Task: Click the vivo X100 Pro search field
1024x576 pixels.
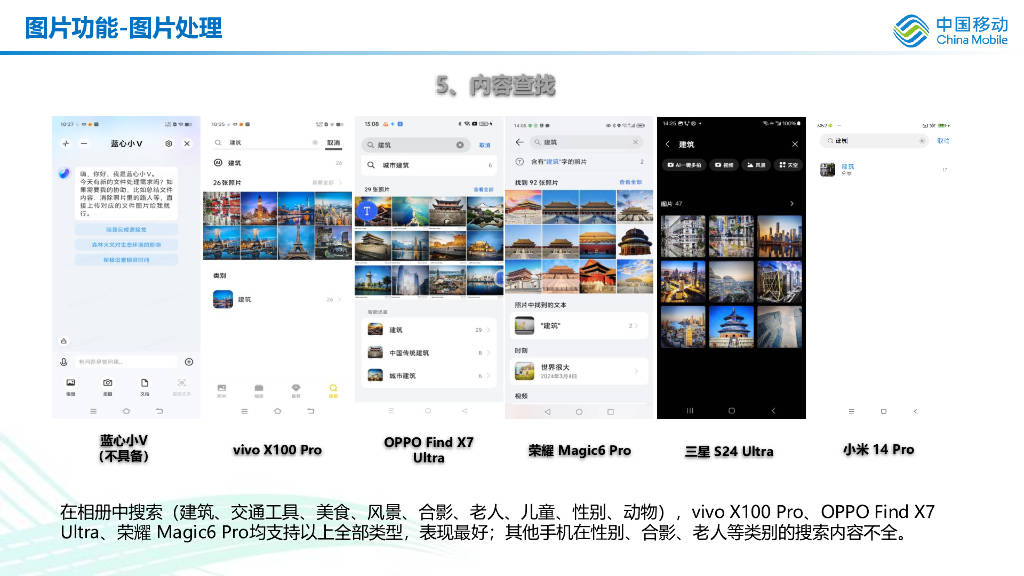Action: tap(266, 142)
